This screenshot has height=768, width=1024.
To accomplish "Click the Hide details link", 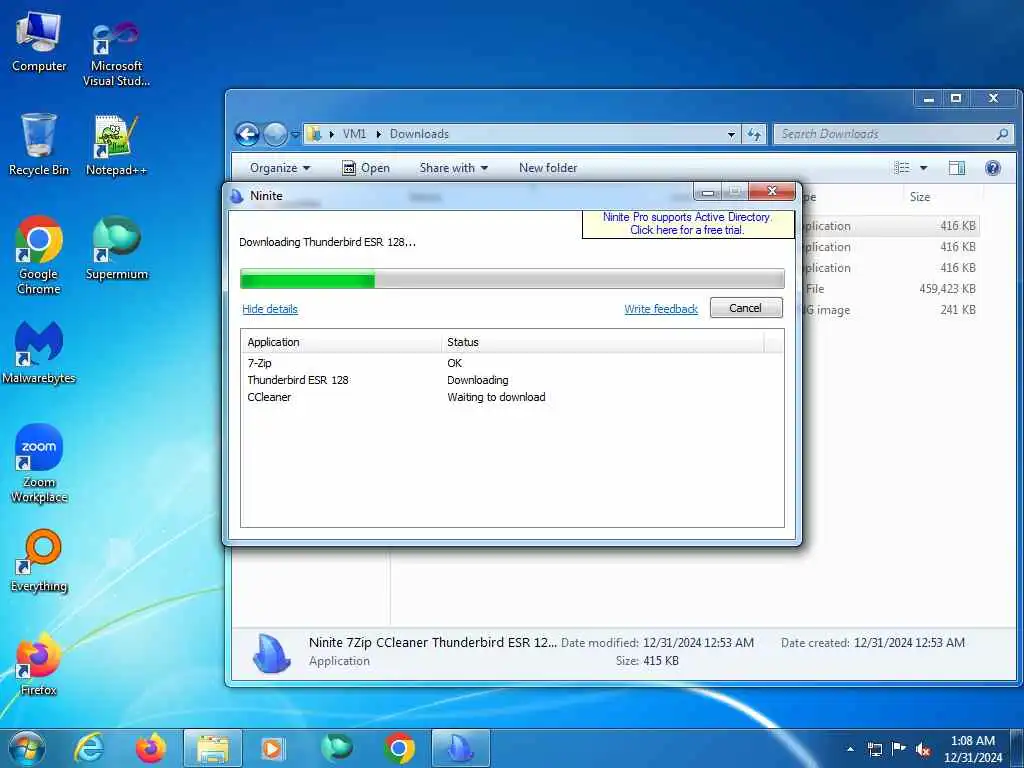I will point(270,309).
